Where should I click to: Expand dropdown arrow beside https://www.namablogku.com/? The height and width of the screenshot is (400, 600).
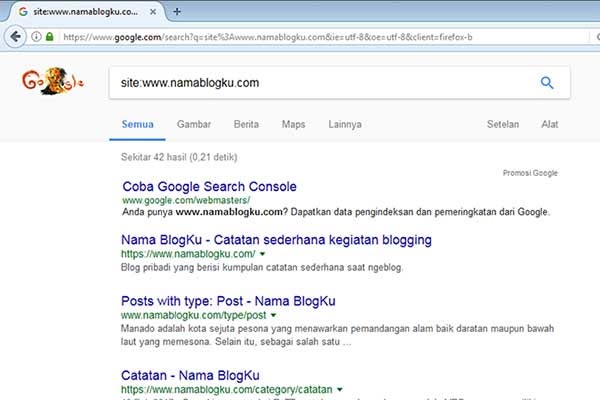point(262,254)
